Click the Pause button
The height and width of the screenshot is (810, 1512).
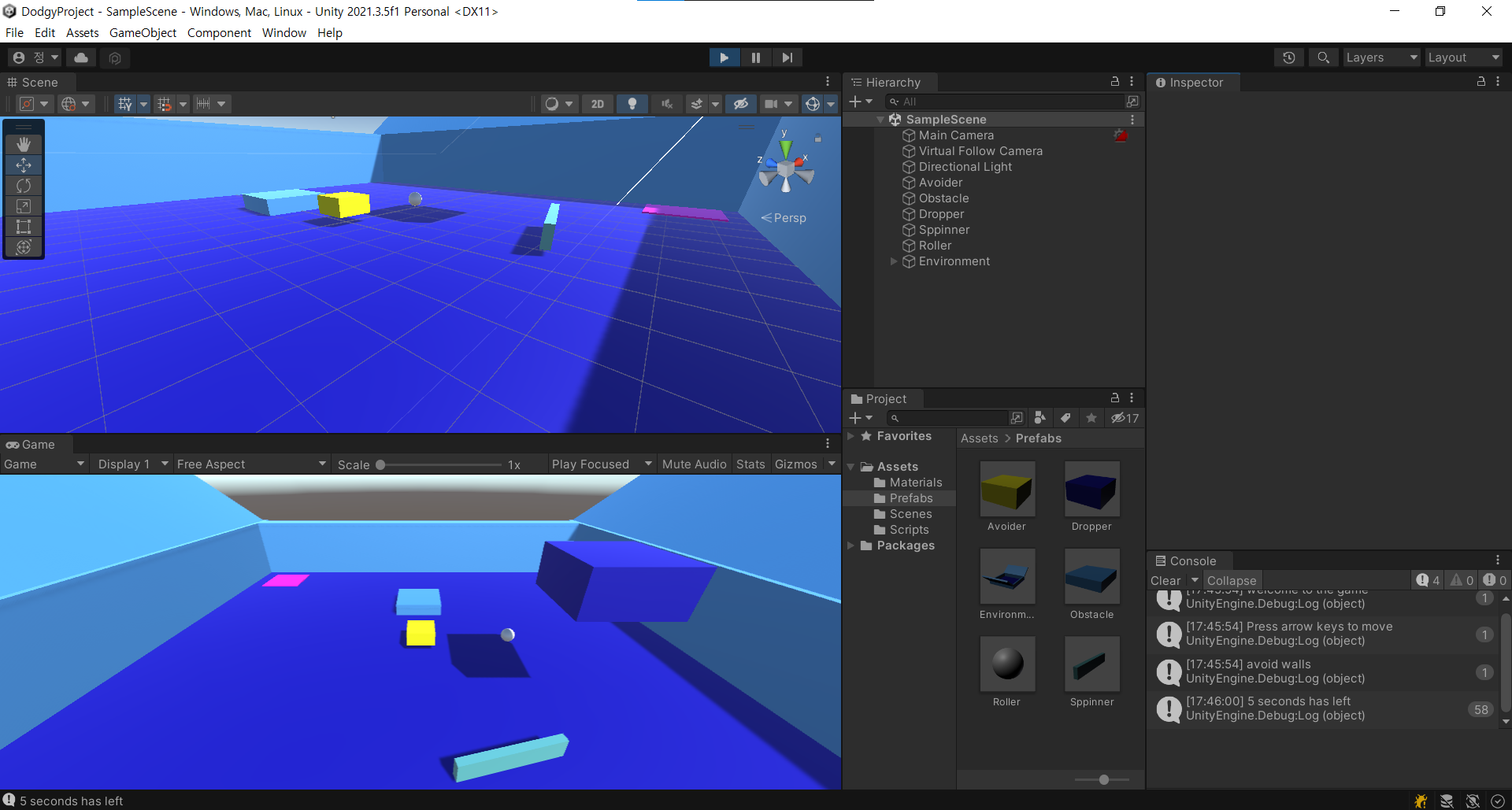click(x=756, y=57)
